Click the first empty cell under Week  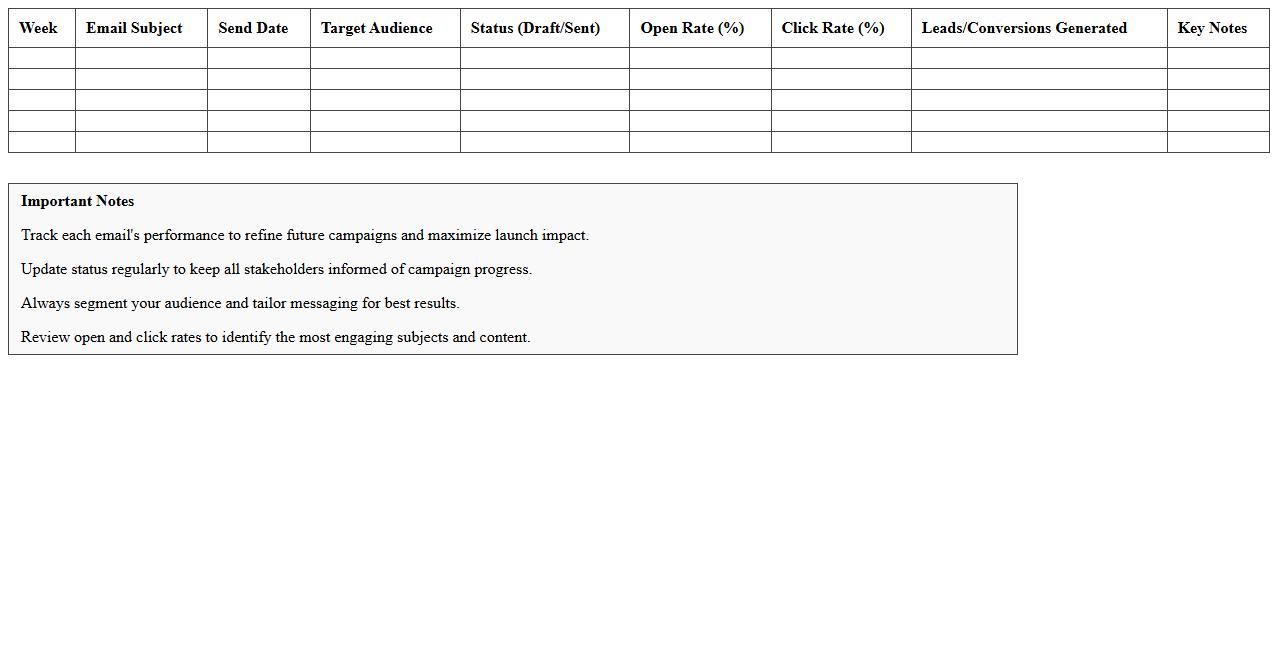41,58
